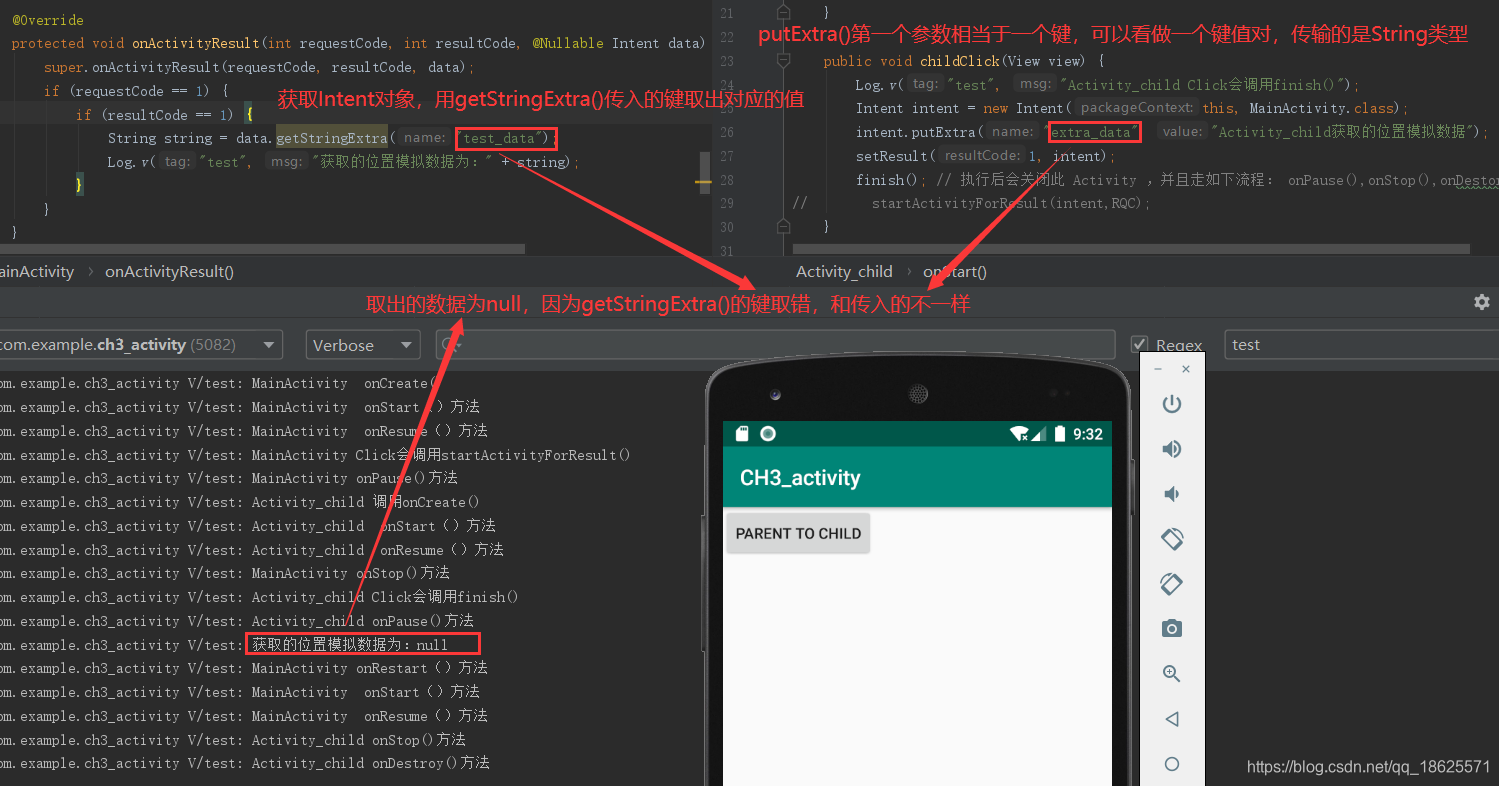Click the "test_data" string in left editor
The height and width of the screenshot is (786, 1499).
click(x=503, y=138)
